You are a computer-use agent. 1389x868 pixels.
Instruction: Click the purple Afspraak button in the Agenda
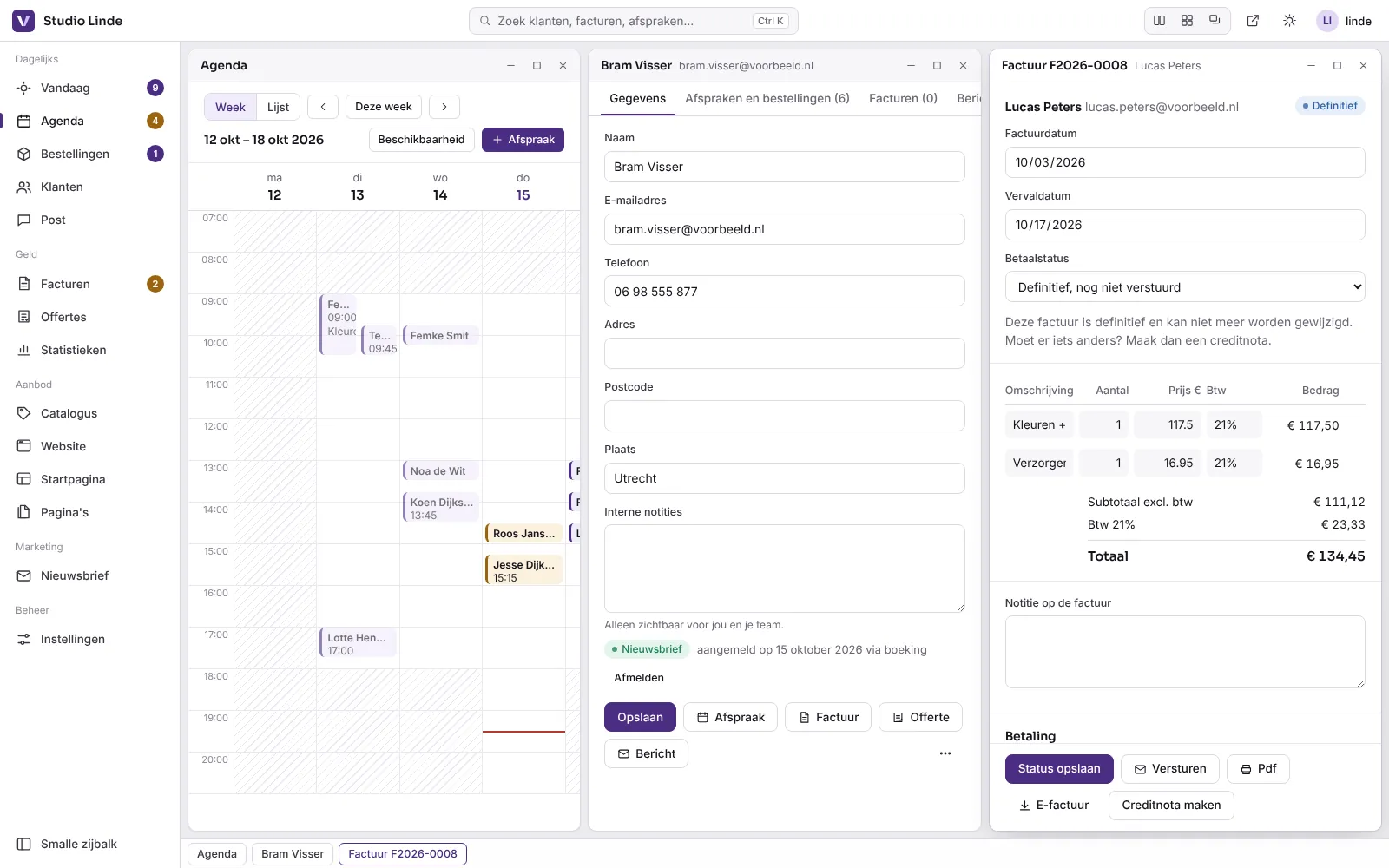[x=523, y=140]
